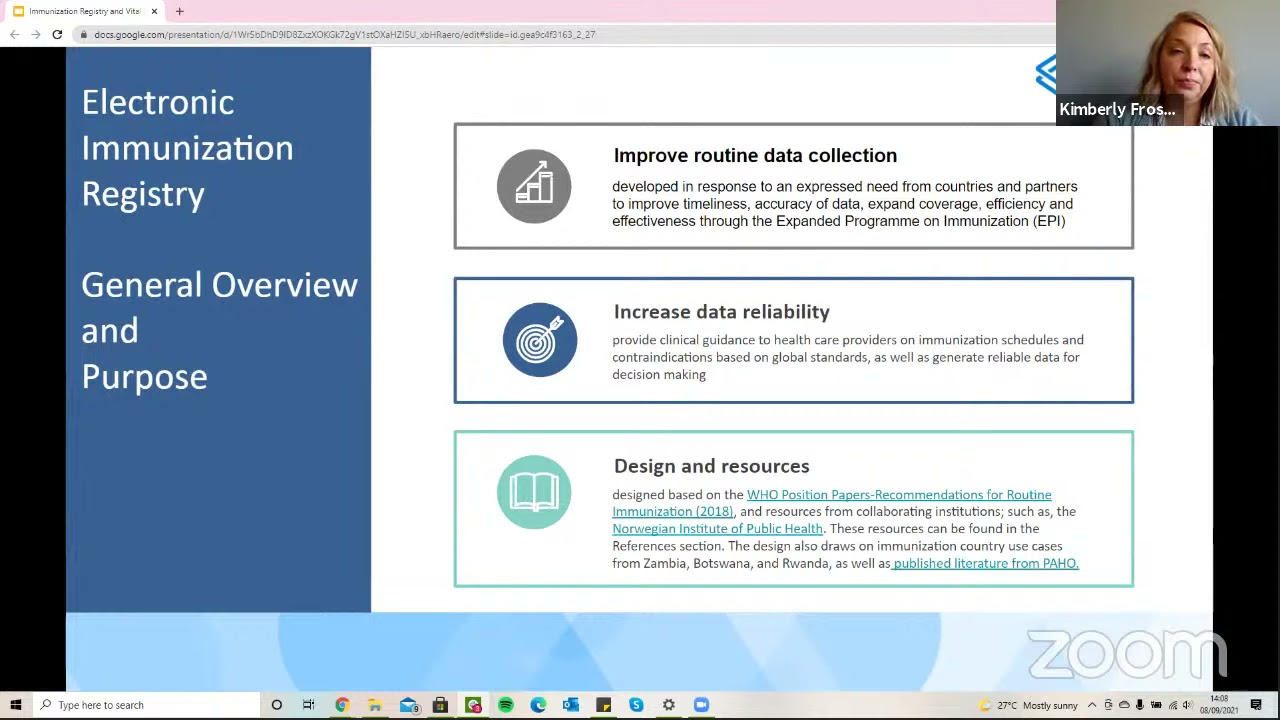Click the 27°C Mostly sunny weather widget
The image size is (1280, 720).
(1028, 705)
